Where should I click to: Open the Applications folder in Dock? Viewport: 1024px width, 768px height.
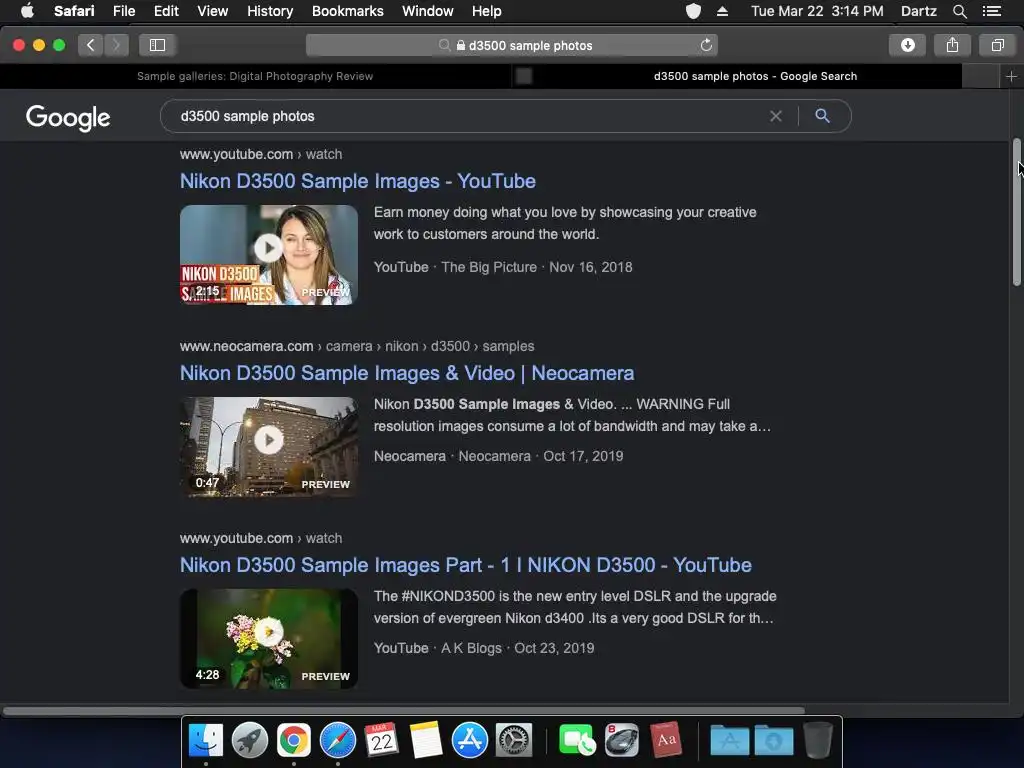click(x=729, y=741)
